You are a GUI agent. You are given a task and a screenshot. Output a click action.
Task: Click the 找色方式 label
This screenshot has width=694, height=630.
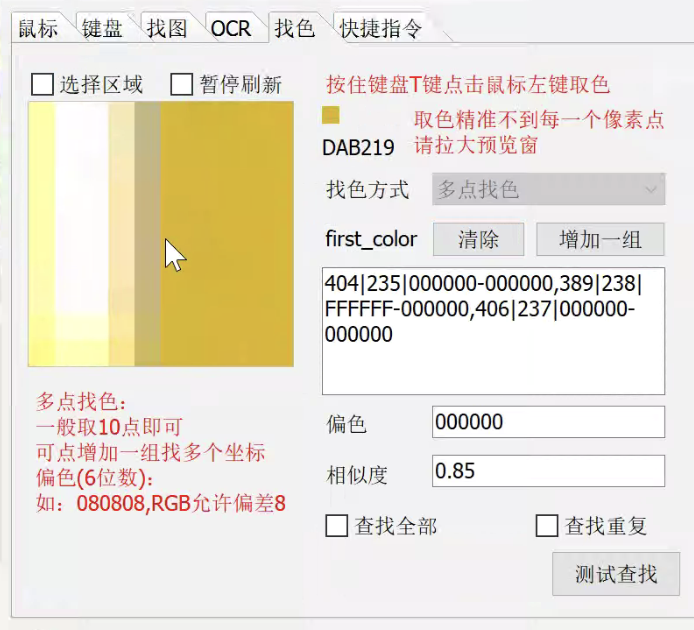click(x=367, y=189)
